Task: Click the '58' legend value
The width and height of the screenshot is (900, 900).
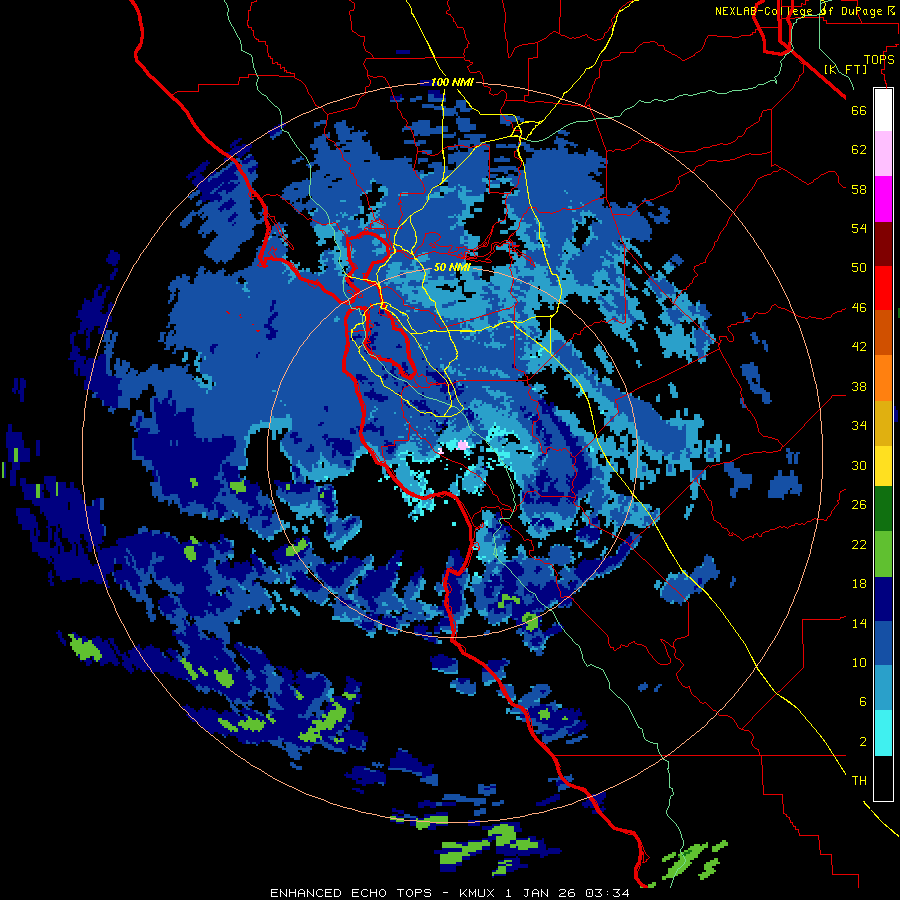Action: click(x=859, y=189)
